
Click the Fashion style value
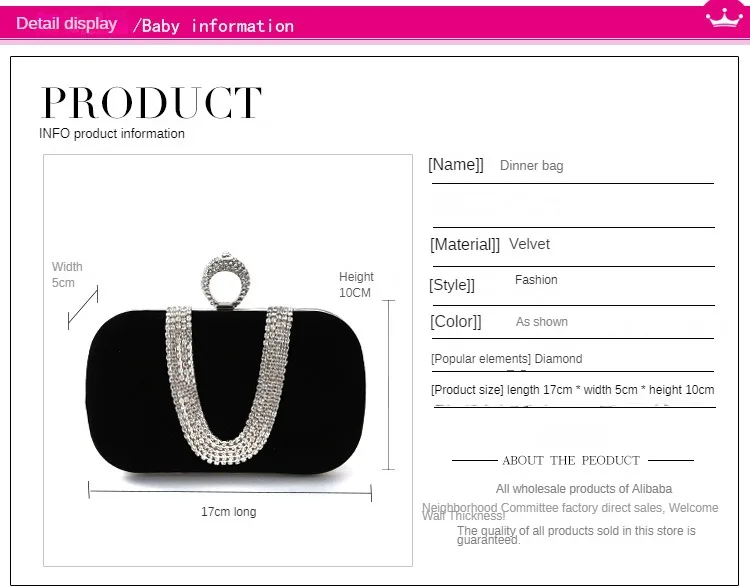[x=536, y=280]
